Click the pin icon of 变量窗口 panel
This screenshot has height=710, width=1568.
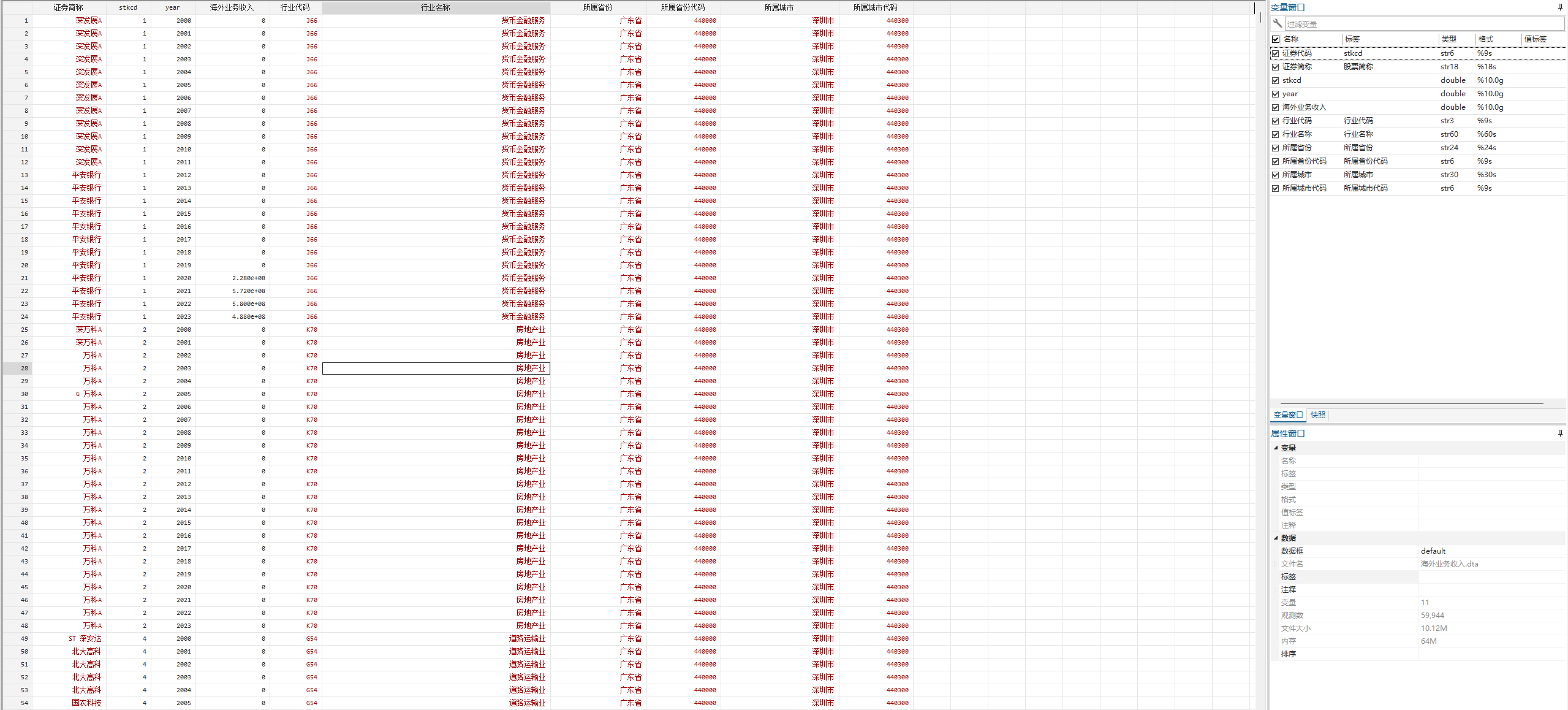pyautogui.click(x=1560, y=7)
